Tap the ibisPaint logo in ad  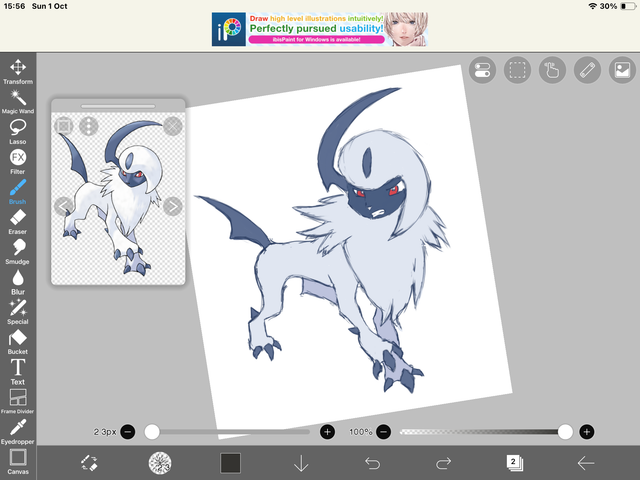pos(229,29)
